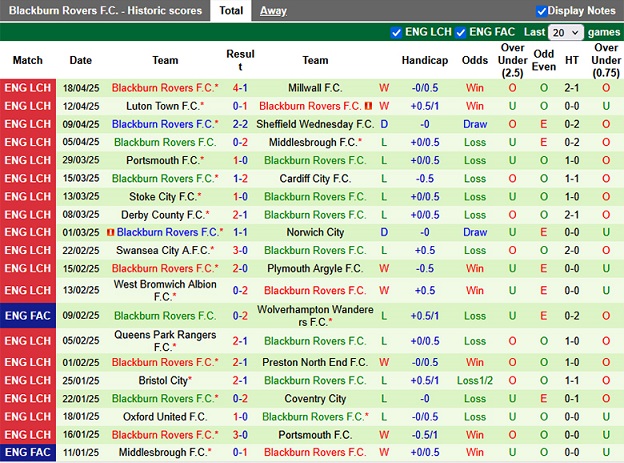
Task: Open Blackburn Rovers F.C. link in 18/04/25 row
Action: point(165,88)
